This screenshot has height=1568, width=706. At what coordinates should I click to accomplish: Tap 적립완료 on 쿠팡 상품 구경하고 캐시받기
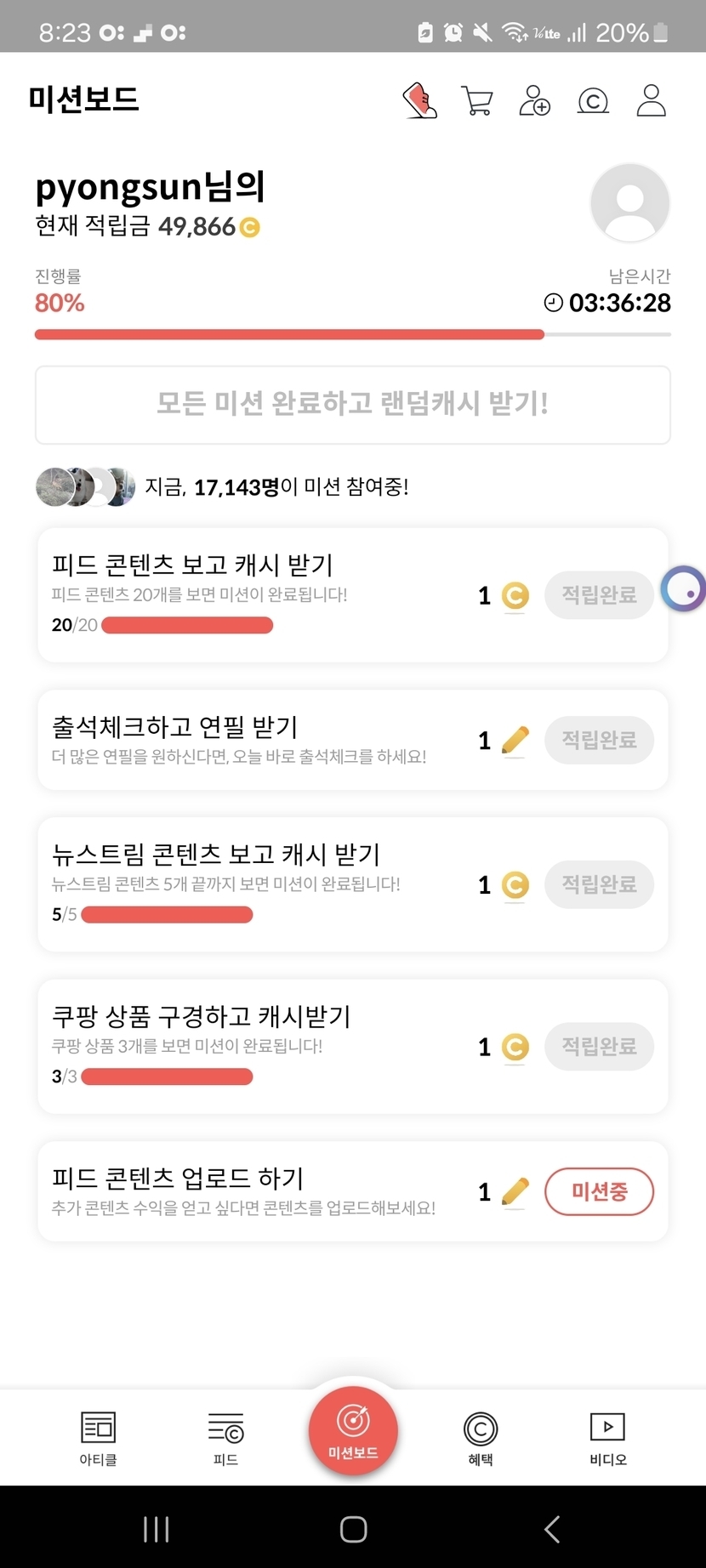(599, 1046)
